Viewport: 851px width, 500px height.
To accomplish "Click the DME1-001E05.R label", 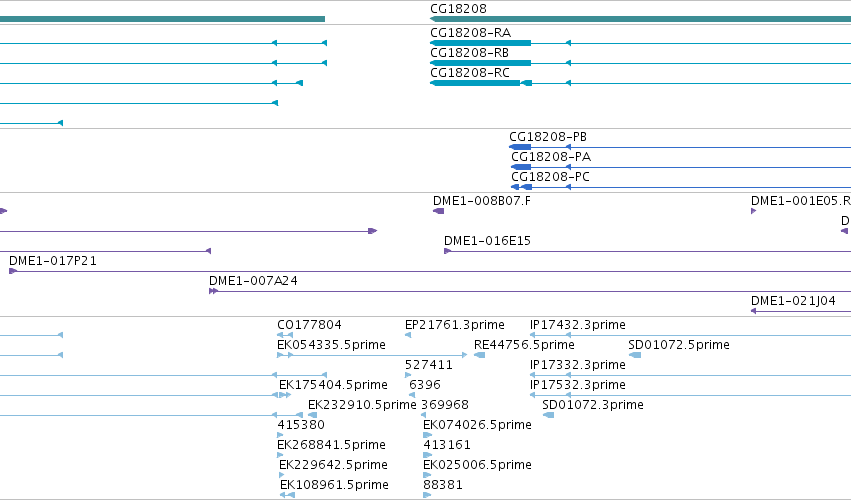I will pyautogui.click(x=801, y=201).
